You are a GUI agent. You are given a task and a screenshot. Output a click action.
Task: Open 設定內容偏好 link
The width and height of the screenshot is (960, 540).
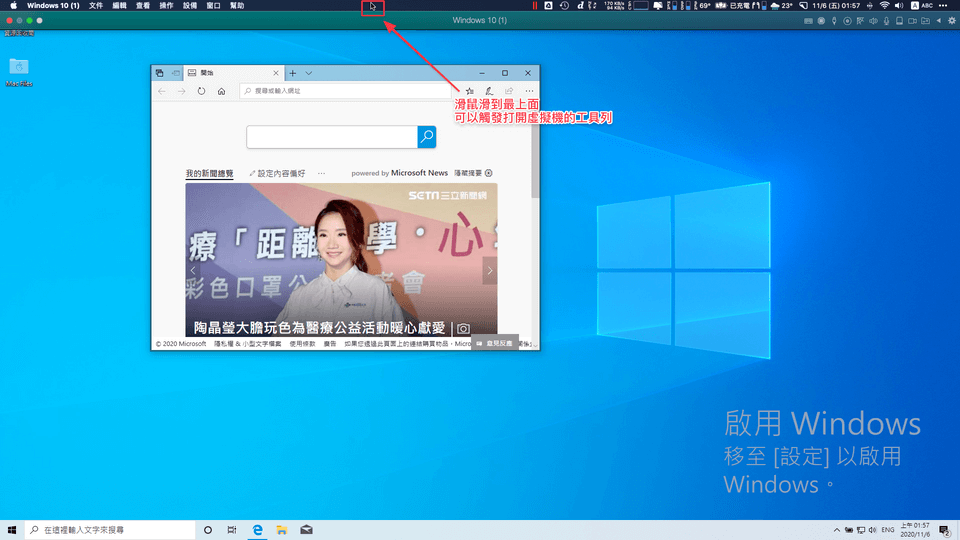pyautogui.click(x=277, y=173)
